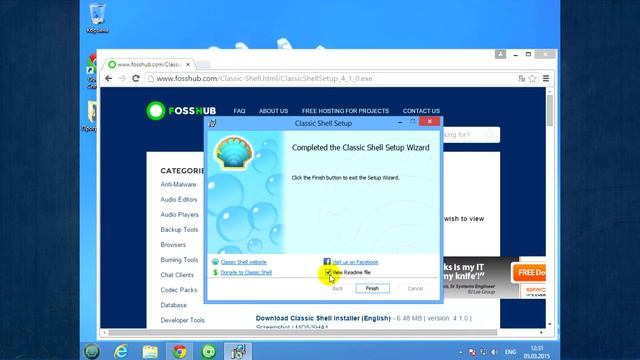Click the volume speaker tray icon

pyautogui.click(x=494, y=352)
